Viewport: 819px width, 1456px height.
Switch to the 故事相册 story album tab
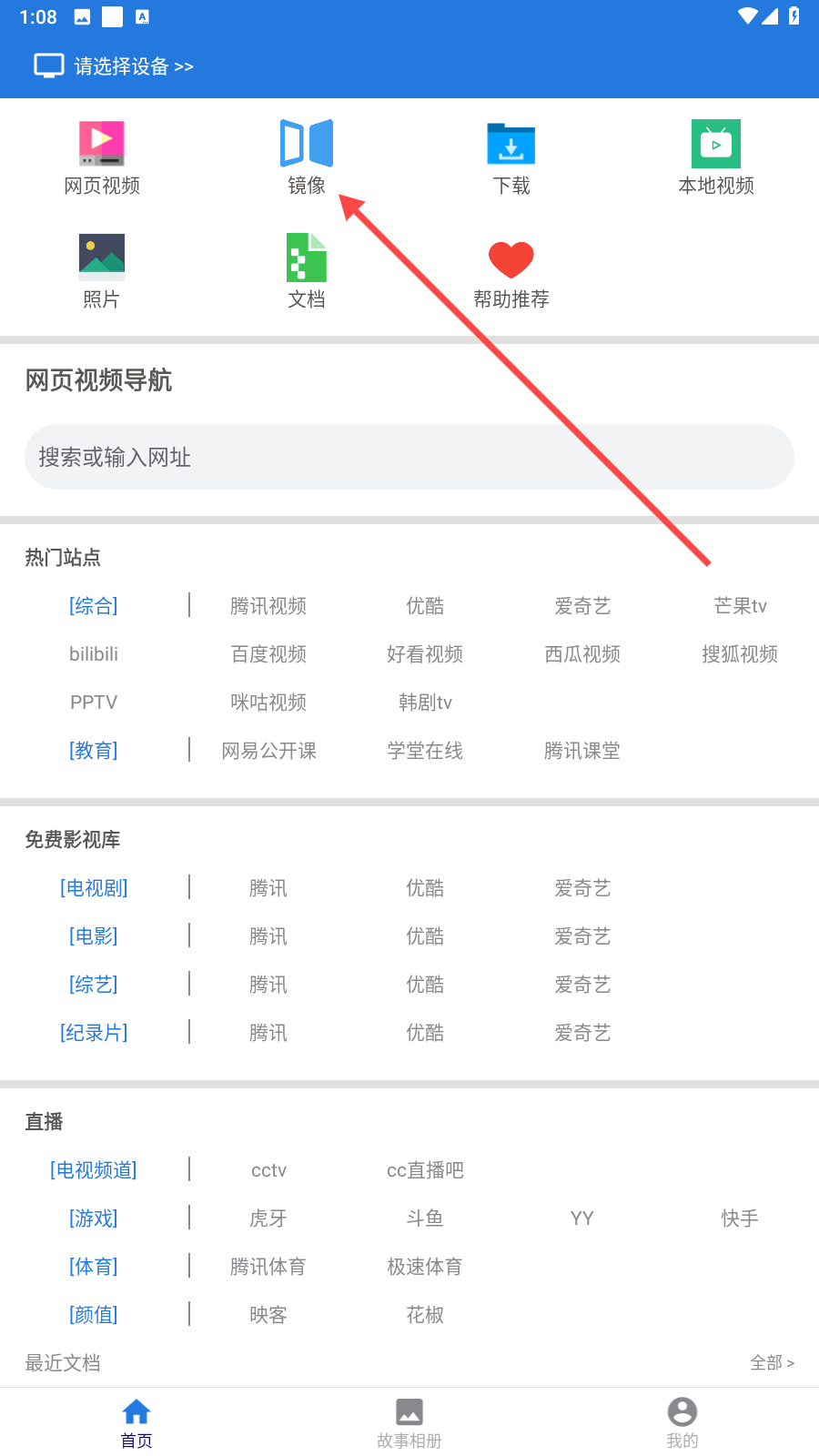(x=409, y=1422)
